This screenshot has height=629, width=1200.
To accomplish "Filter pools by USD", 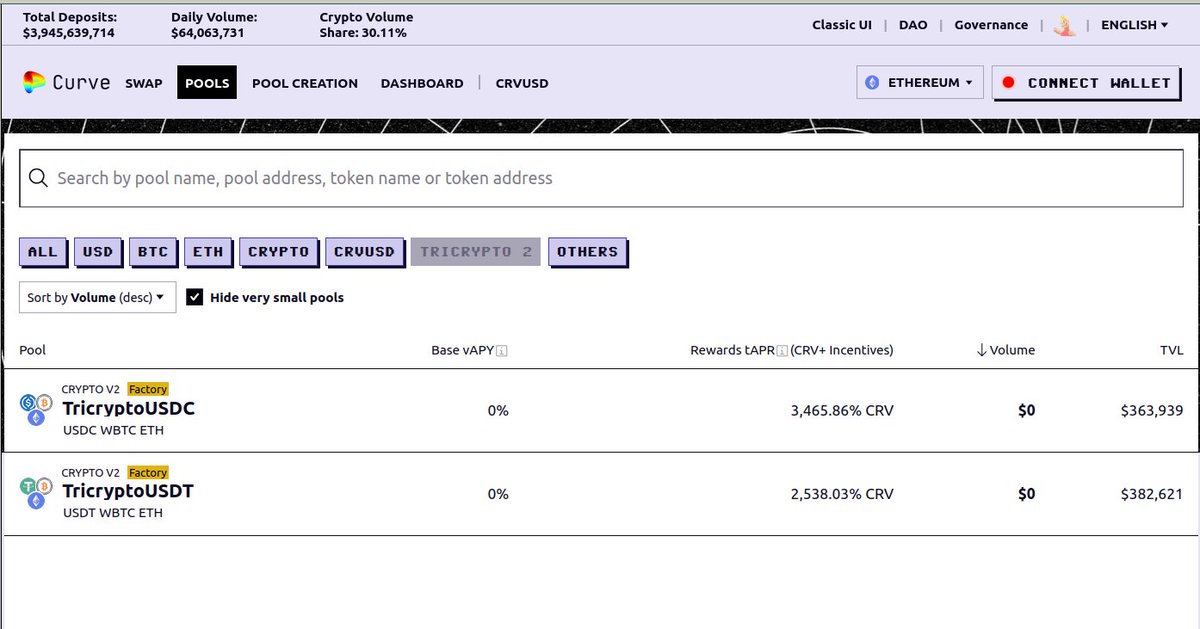I will point(98,252).
